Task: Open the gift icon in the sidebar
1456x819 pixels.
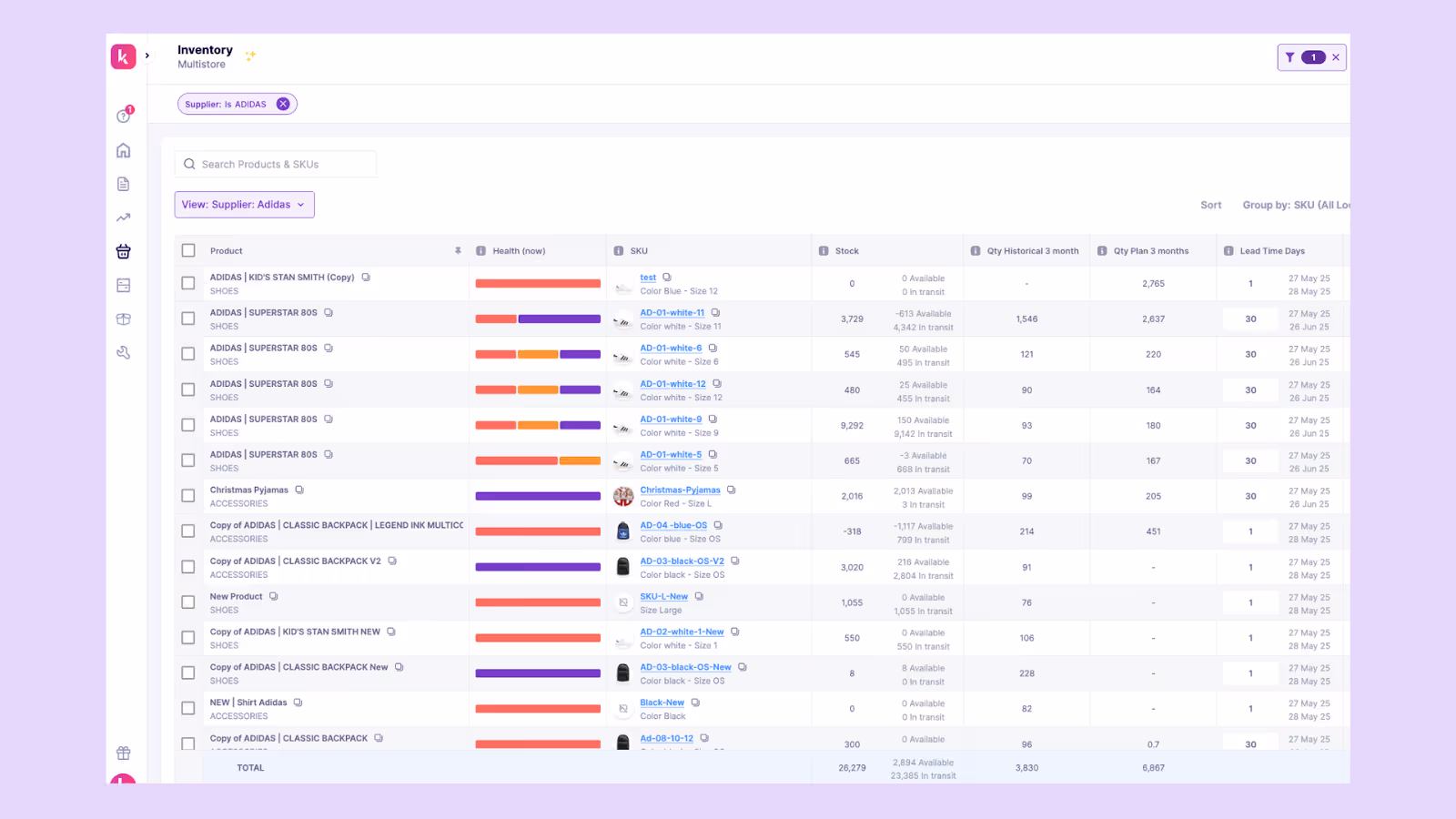Action: tap(124, 753)
